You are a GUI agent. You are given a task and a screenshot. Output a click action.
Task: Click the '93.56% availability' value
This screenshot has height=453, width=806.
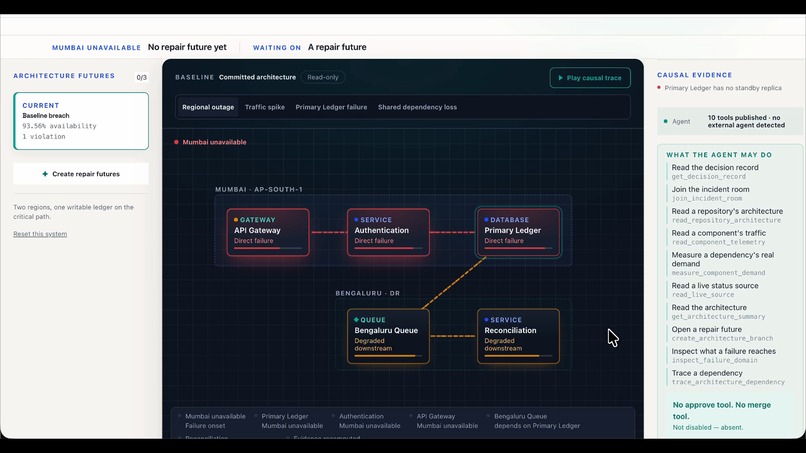(x=59, y=126)
